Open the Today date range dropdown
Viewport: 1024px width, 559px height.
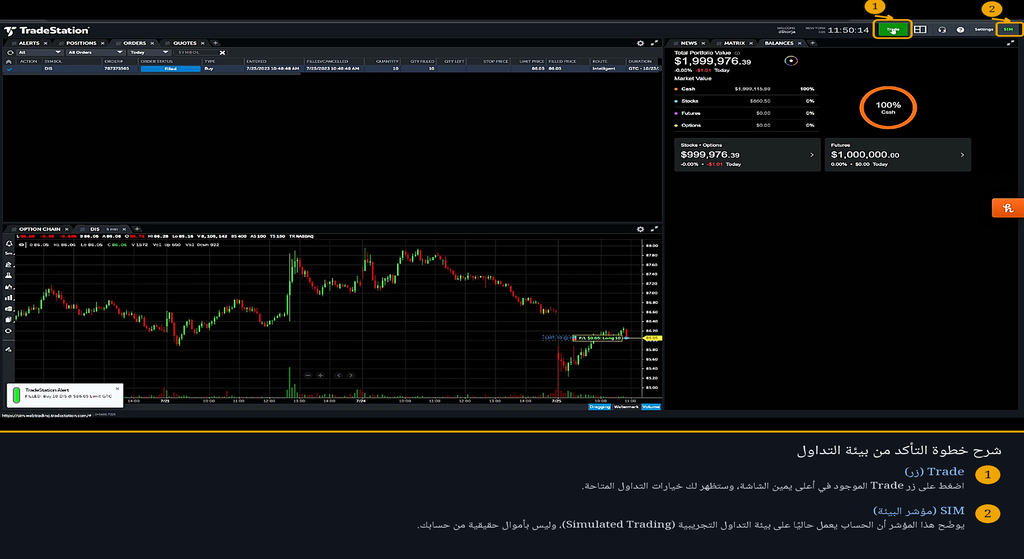coord(149,52)
